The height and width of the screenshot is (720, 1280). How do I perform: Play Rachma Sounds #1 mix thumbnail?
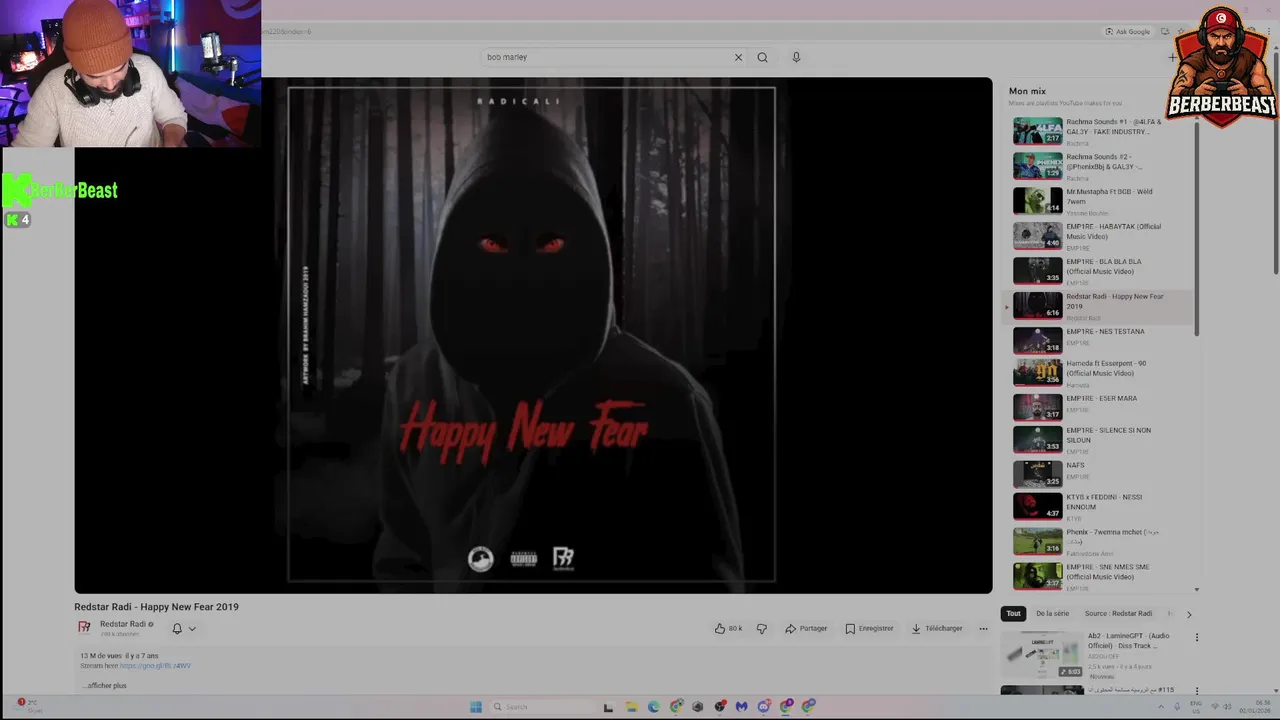(1038, 131)
